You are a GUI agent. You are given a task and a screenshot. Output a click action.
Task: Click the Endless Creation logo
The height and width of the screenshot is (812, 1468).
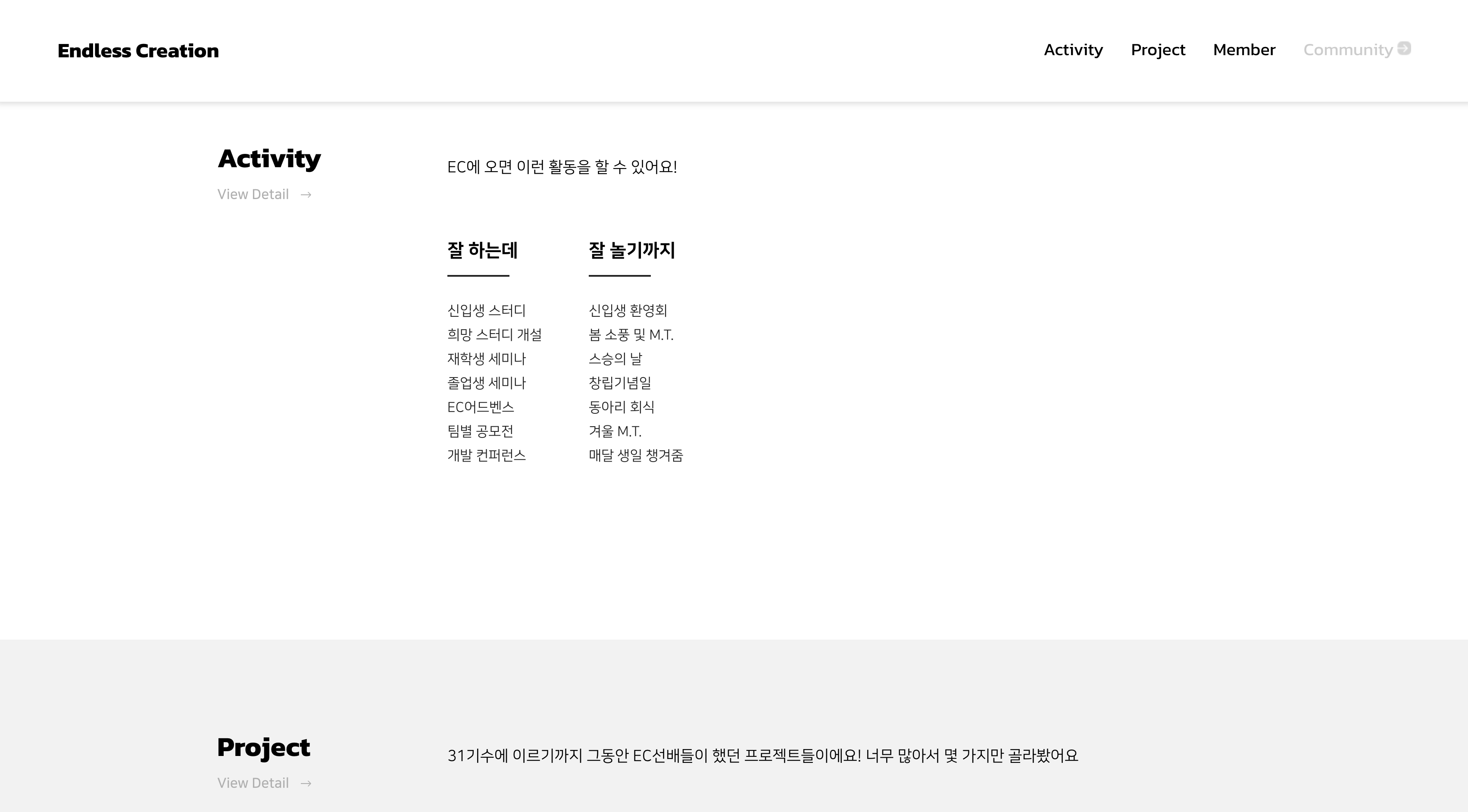(138, 51)
